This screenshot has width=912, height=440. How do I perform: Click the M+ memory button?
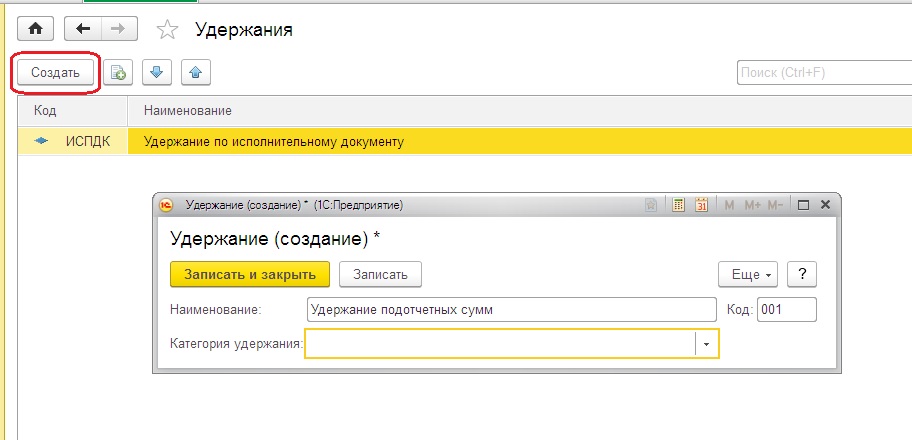[x=753, y=205]
